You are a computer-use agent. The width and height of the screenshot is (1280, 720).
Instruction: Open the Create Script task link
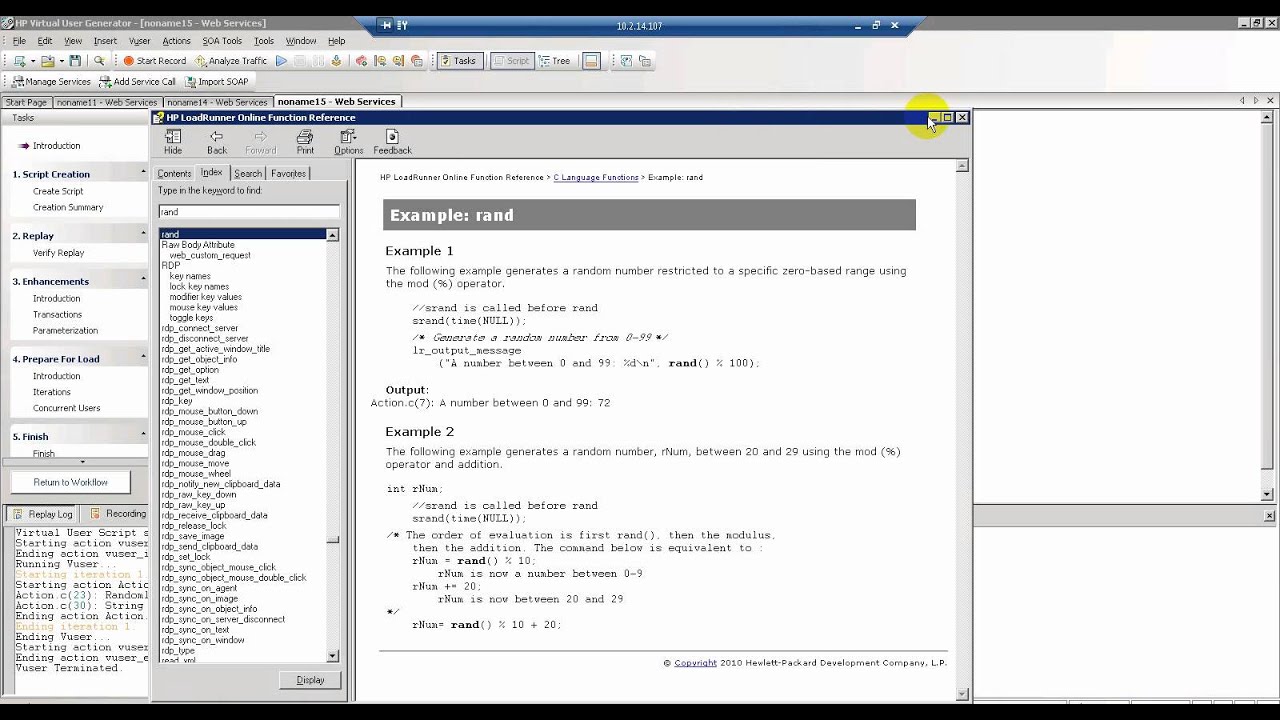tap(58, 191)
